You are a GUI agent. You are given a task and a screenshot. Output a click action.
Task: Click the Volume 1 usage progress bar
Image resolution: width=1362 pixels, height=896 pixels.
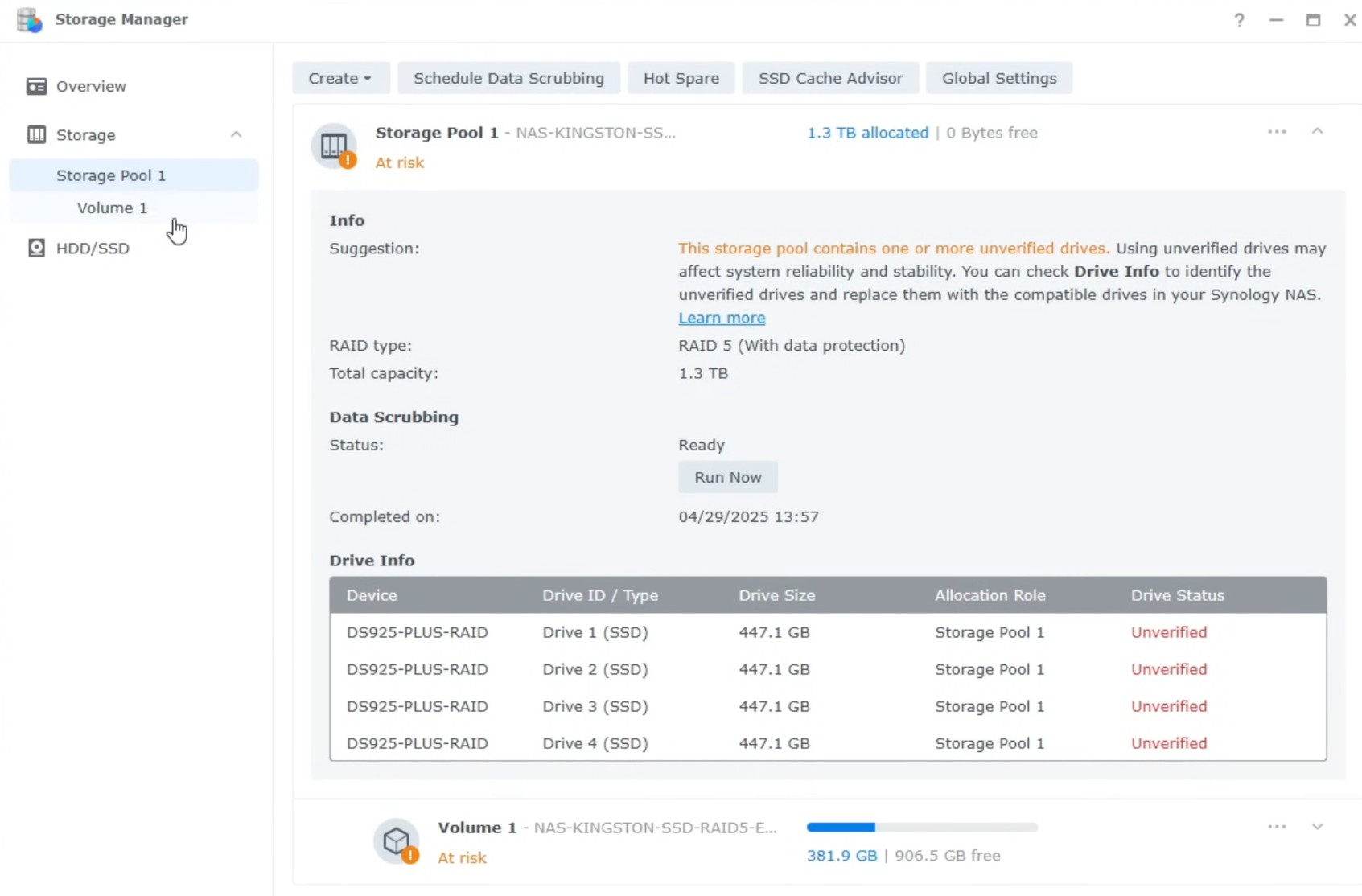coord(923,827)
